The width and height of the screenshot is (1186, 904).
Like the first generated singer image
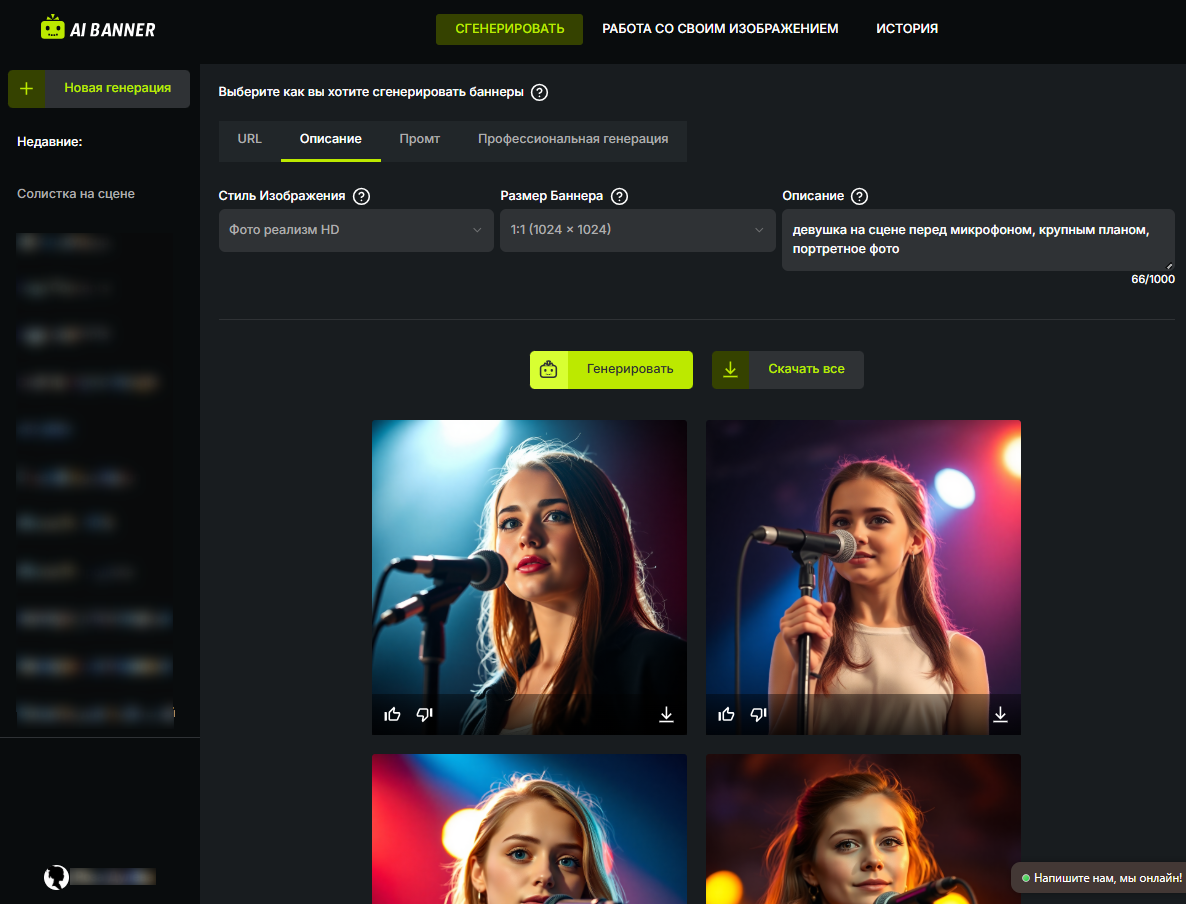(392, 714)
